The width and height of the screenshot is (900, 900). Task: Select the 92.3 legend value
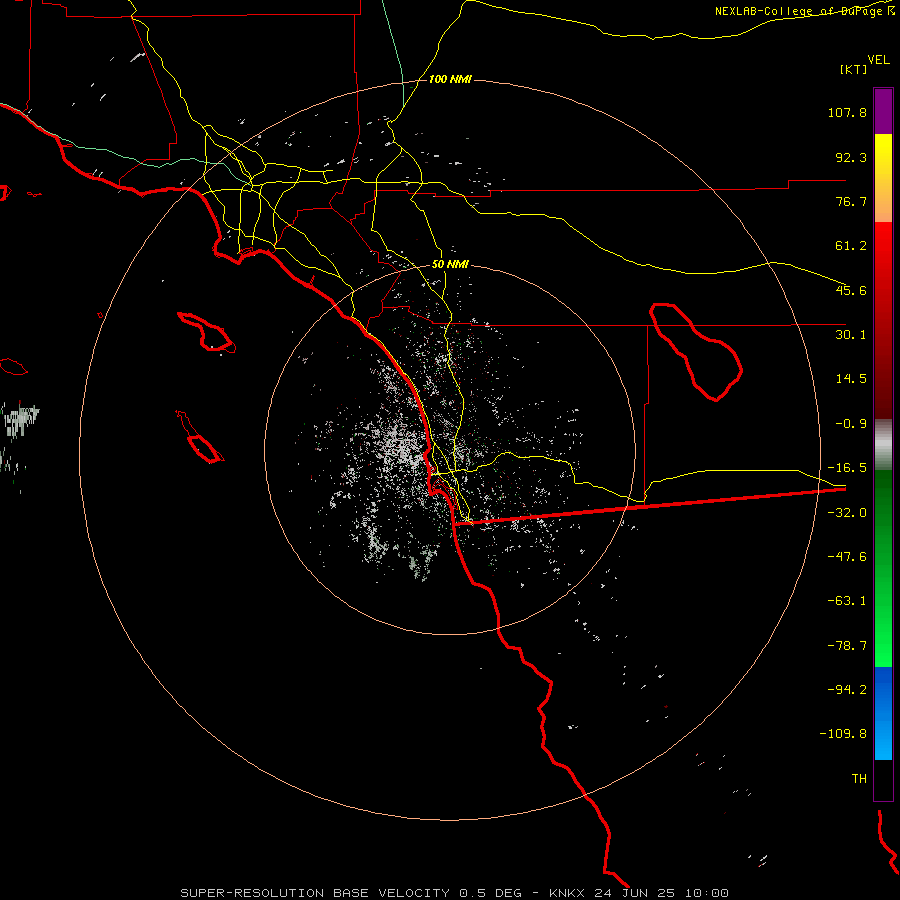coord(851,157)
